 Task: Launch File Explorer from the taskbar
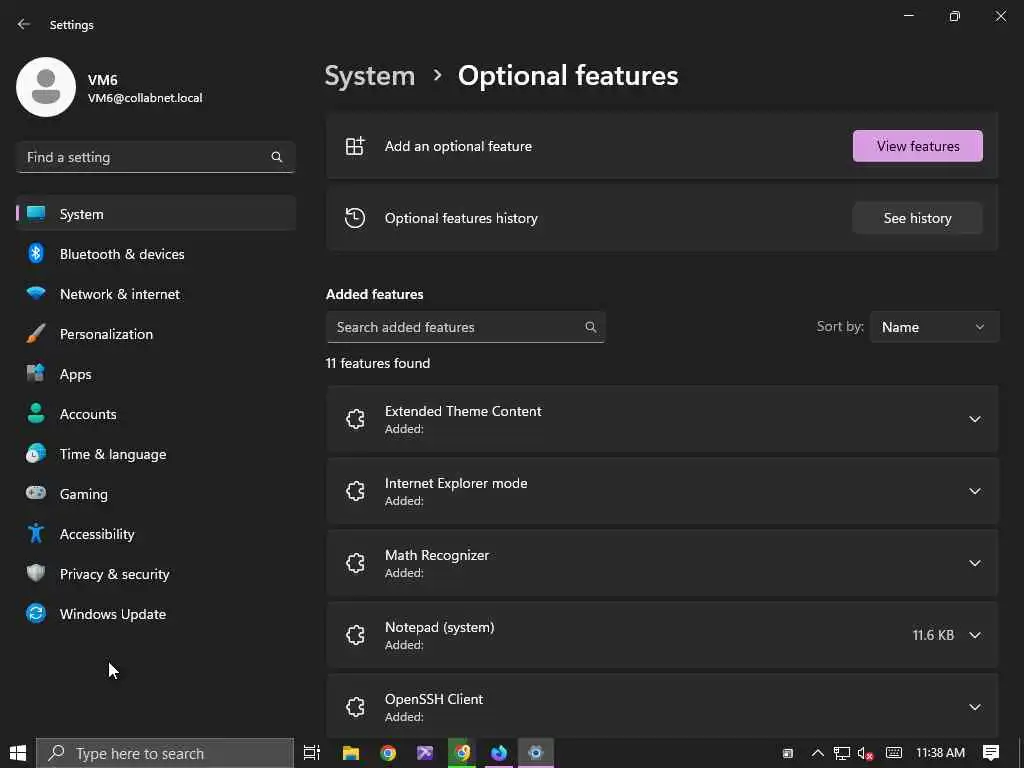(351, 753)
